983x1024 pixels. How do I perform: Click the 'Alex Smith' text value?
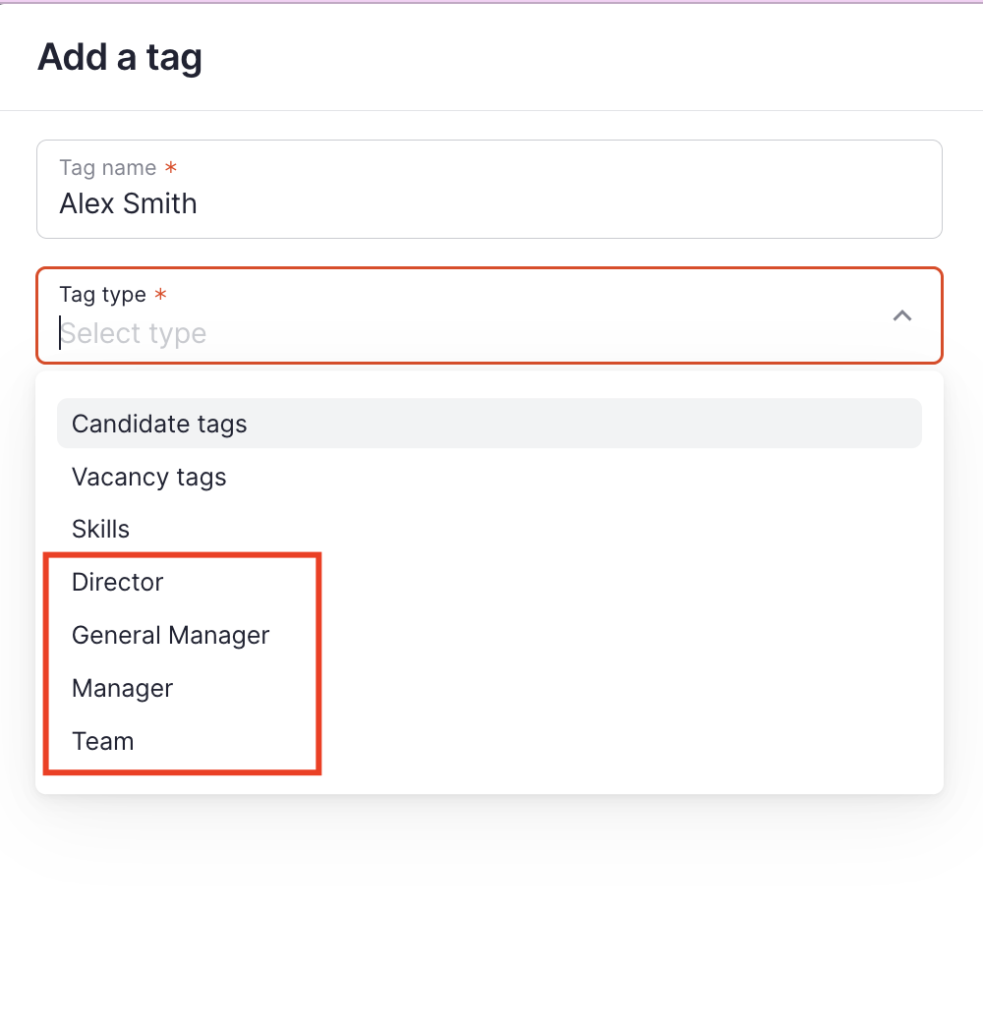(x=128, y=204)
